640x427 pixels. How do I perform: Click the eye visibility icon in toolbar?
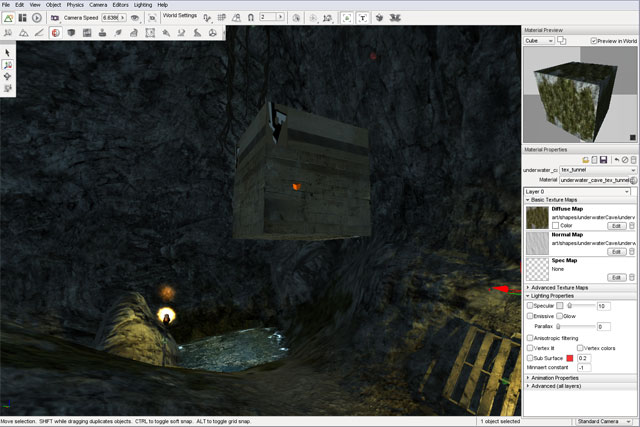coord(134,17)
